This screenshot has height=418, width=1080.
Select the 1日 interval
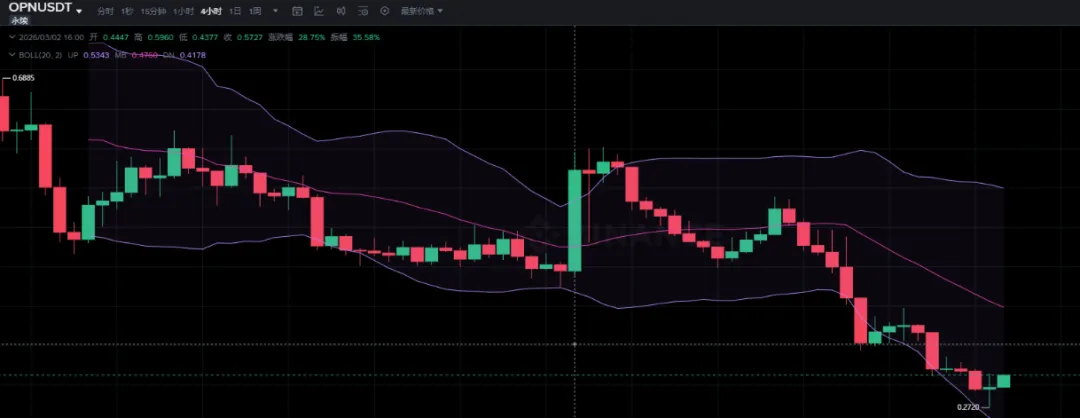[235, 11]
